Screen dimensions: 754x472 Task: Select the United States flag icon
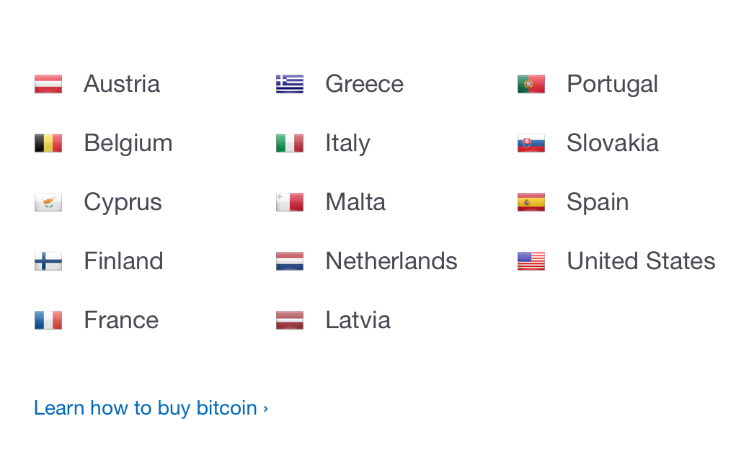(x=531, y=261)
